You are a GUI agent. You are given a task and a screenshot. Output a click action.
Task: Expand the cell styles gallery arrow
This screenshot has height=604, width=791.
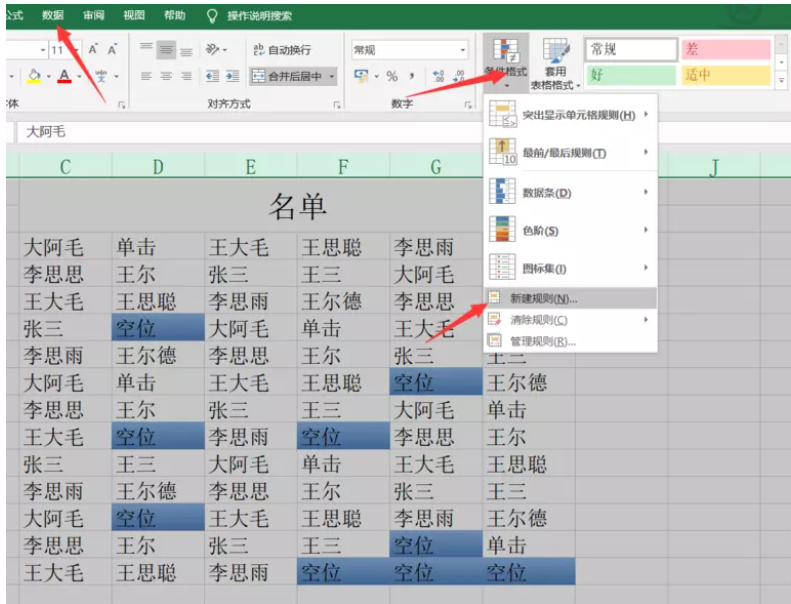(x=781, y=80)
